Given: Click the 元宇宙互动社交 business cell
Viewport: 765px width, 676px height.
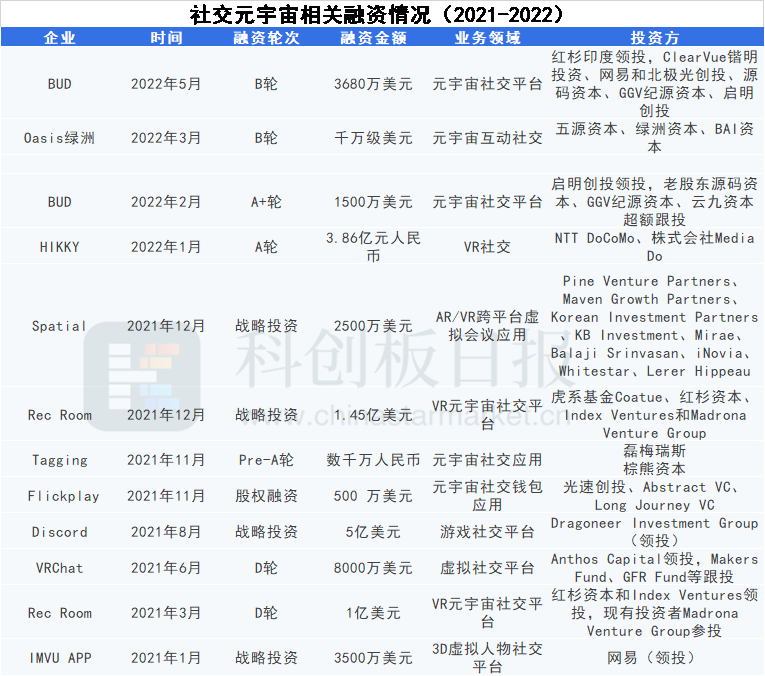Looking at the screenshot, I should [x=487, y=138].
